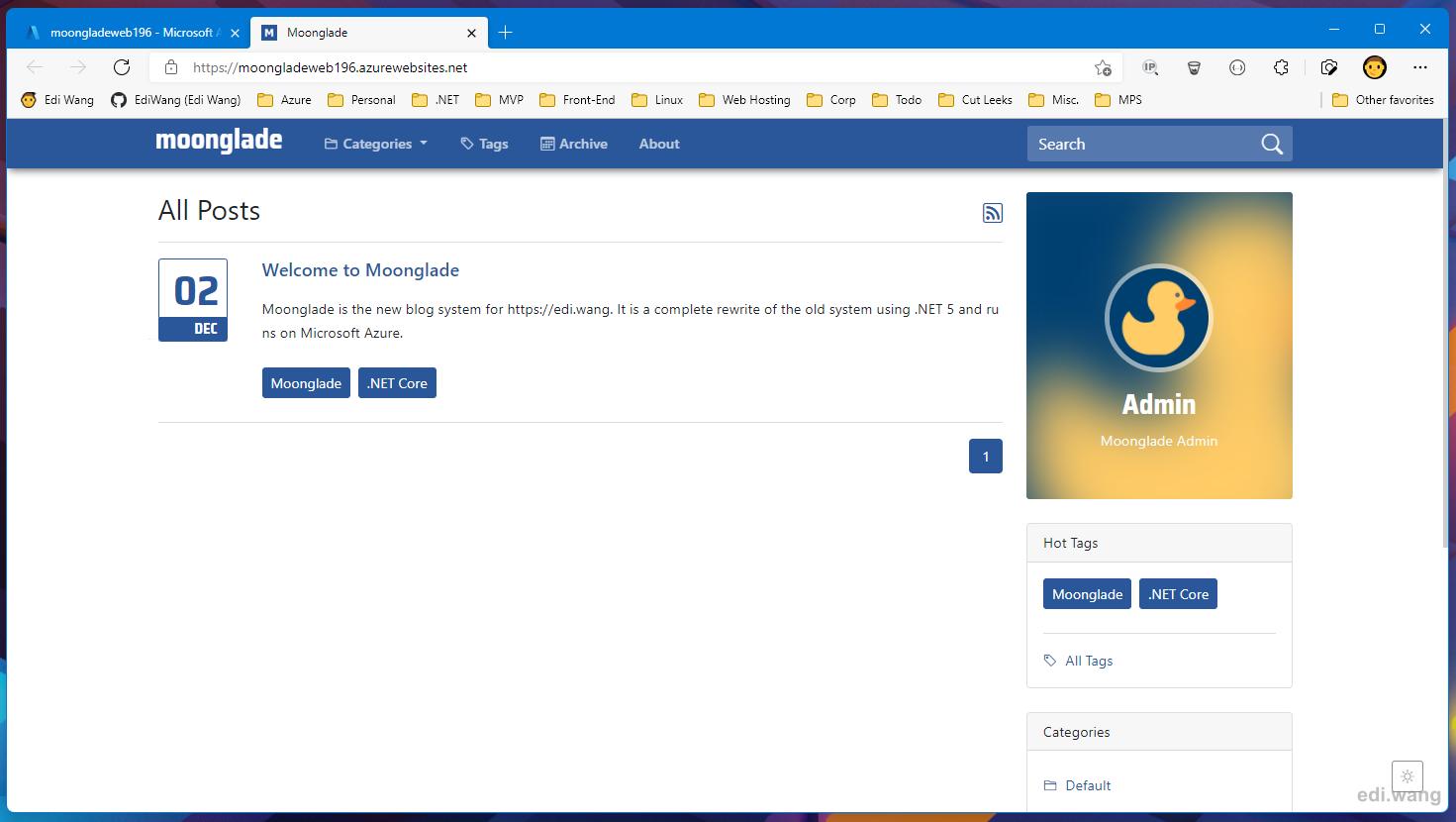
Task: Select page 1 in pagination
Action: 986,456
